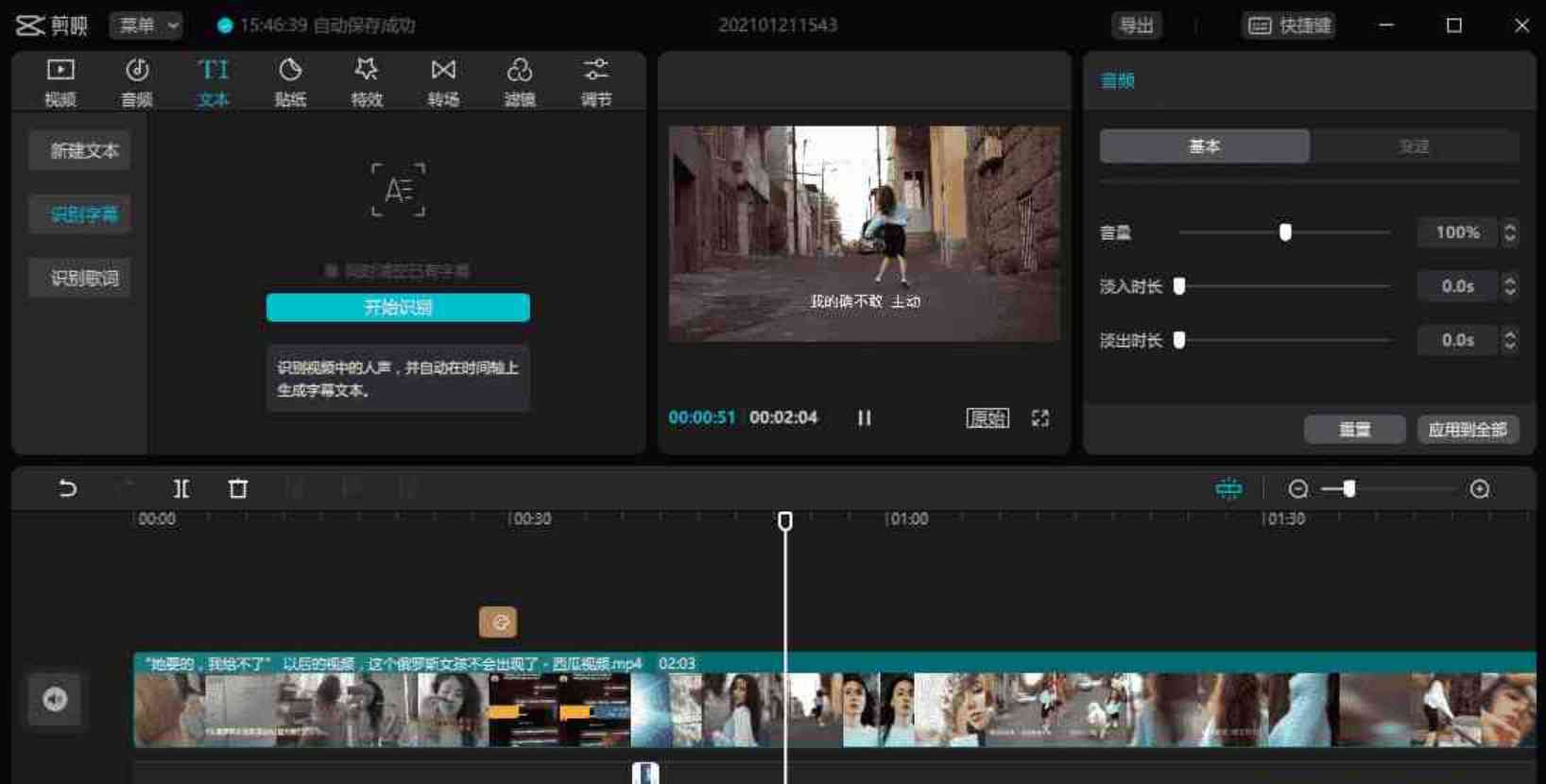This screenshot has width=1546, height=784.
Task: Select 识别字幕 in the sidebar
Action: [79, 214]
